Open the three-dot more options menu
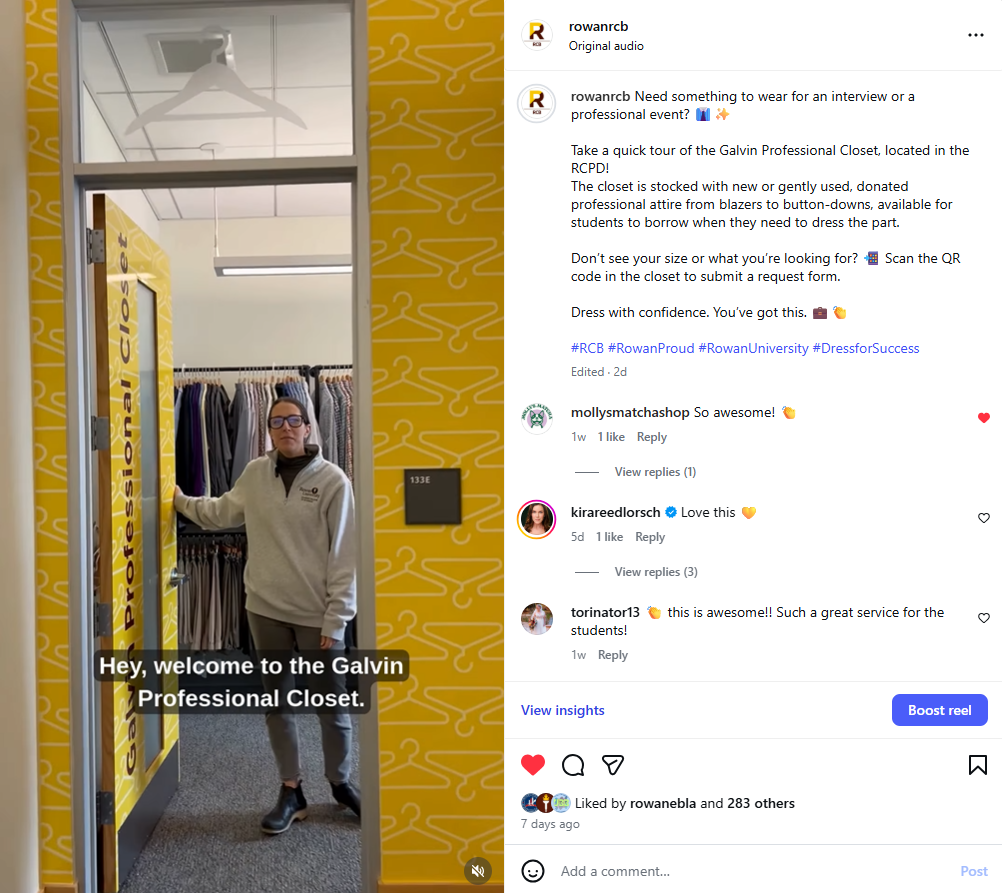This screenshot has height=893, width=1002. point(975,35)
